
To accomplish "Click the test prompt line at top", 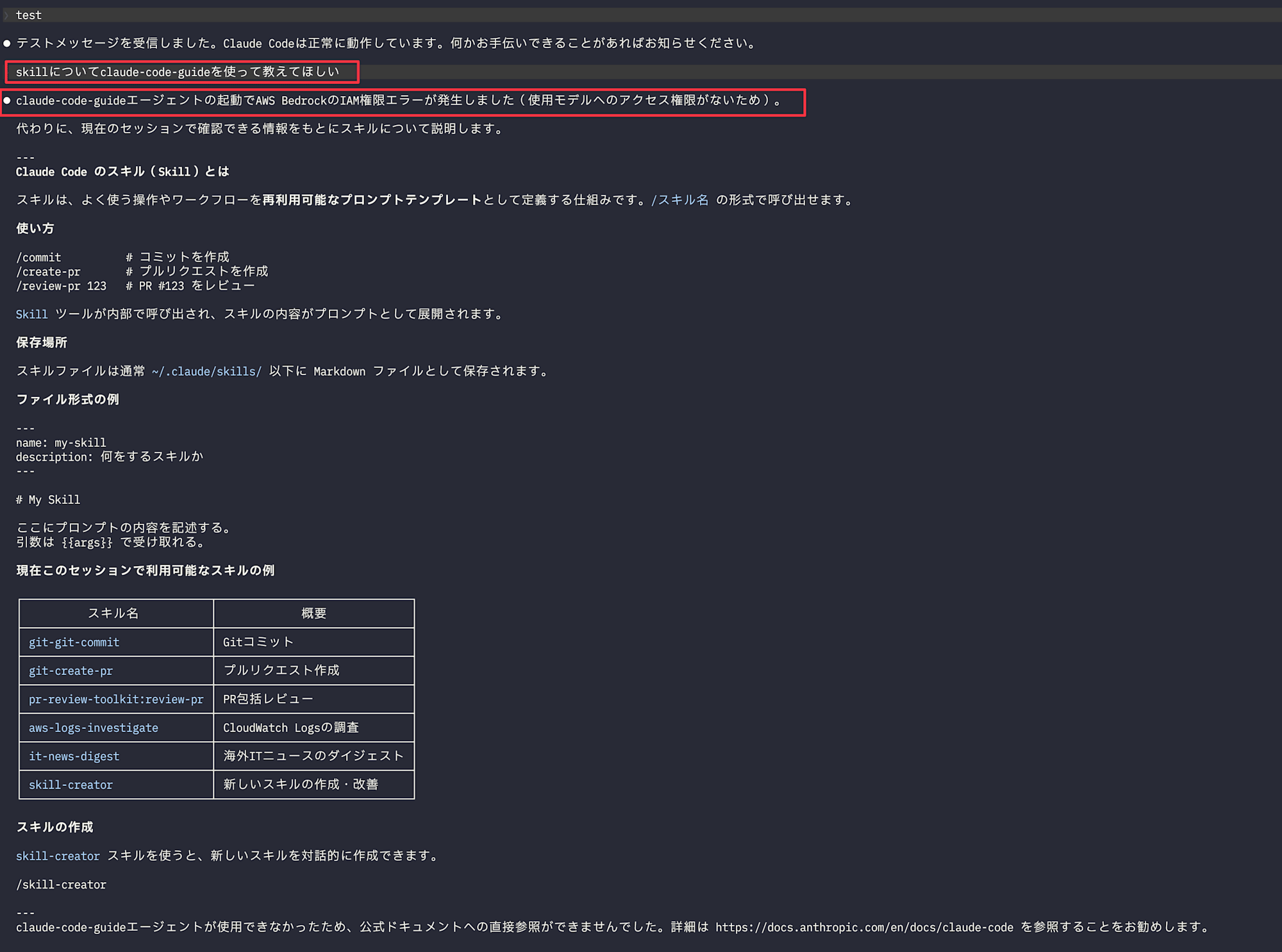I will coord(29,15).
